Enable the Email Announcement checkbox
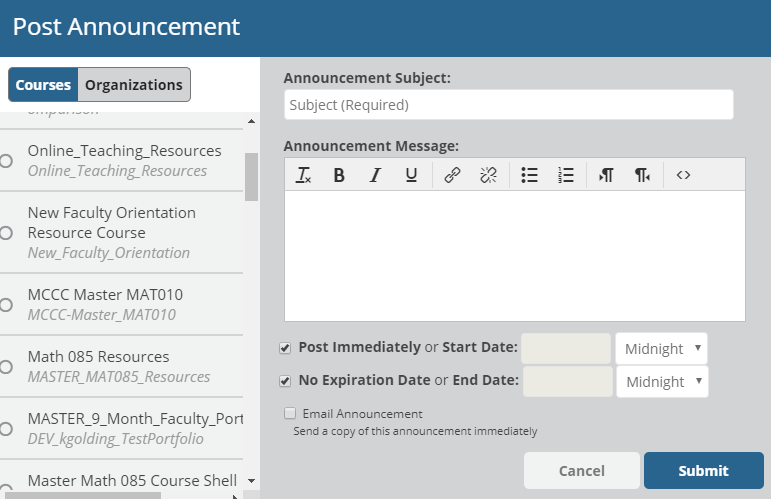 tap(290, 413)
